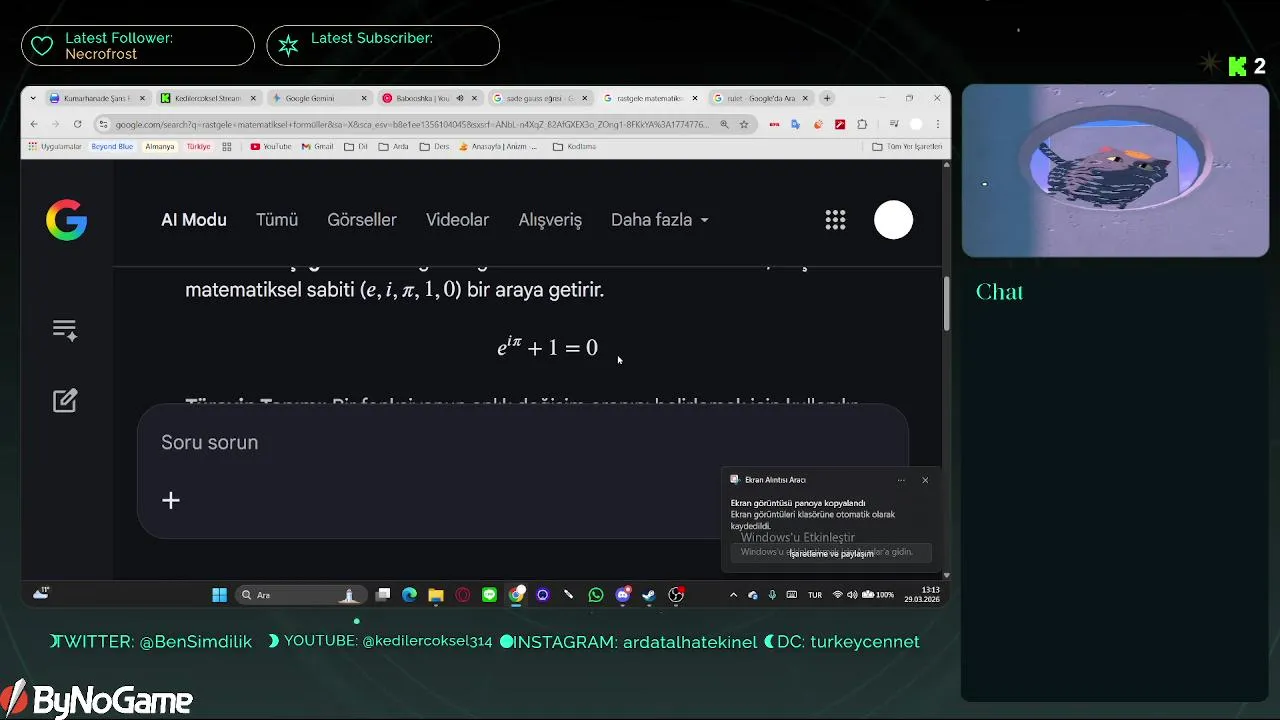Viewport: 1280px width, 720px height.
Task: Go forward in Chrome history
Action: (x=55, y=124)
